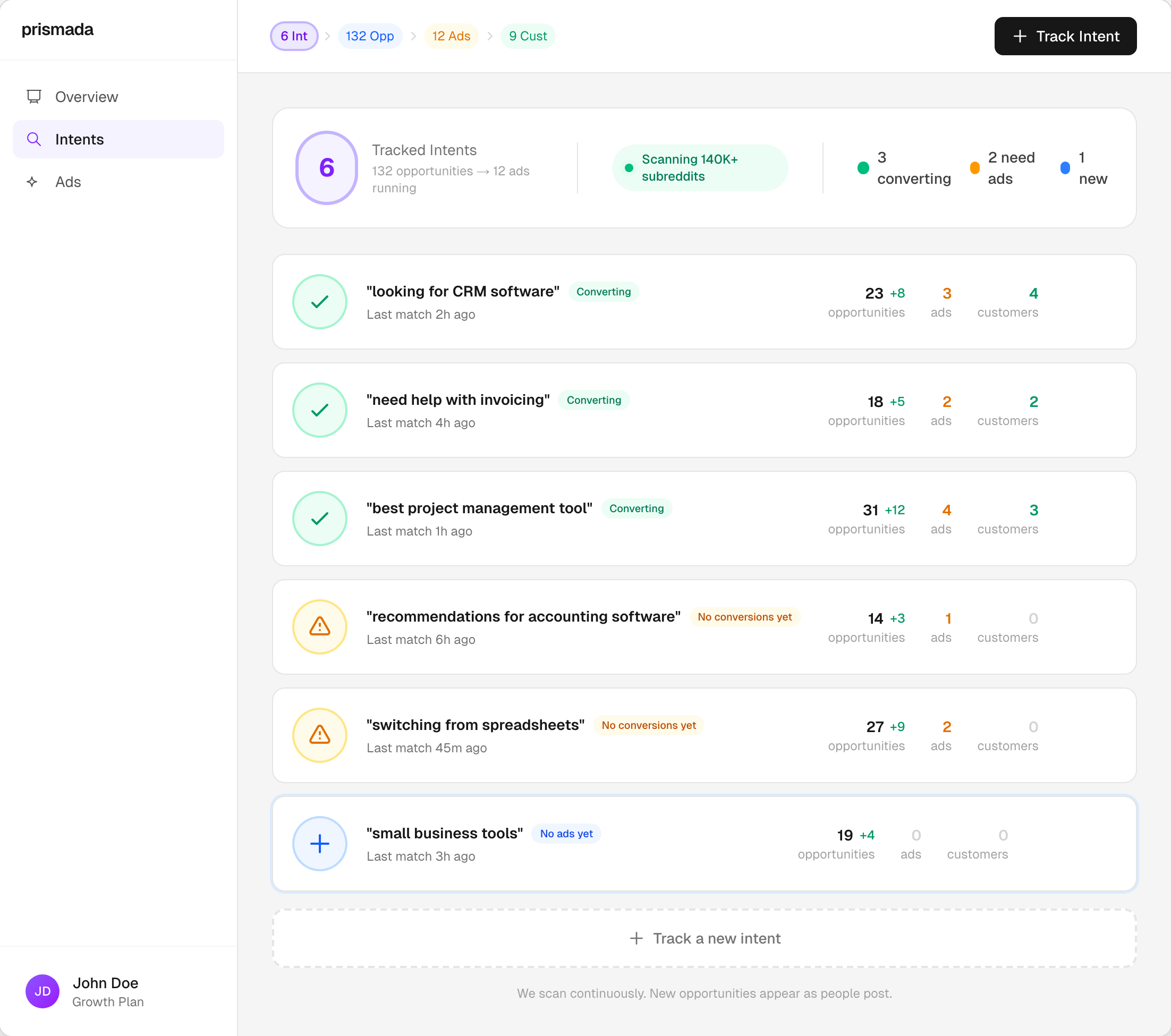The image size is (1171, 1036).
Task: Expand the chevron after 6 Int breadcrumb
Action: point(327,36)
